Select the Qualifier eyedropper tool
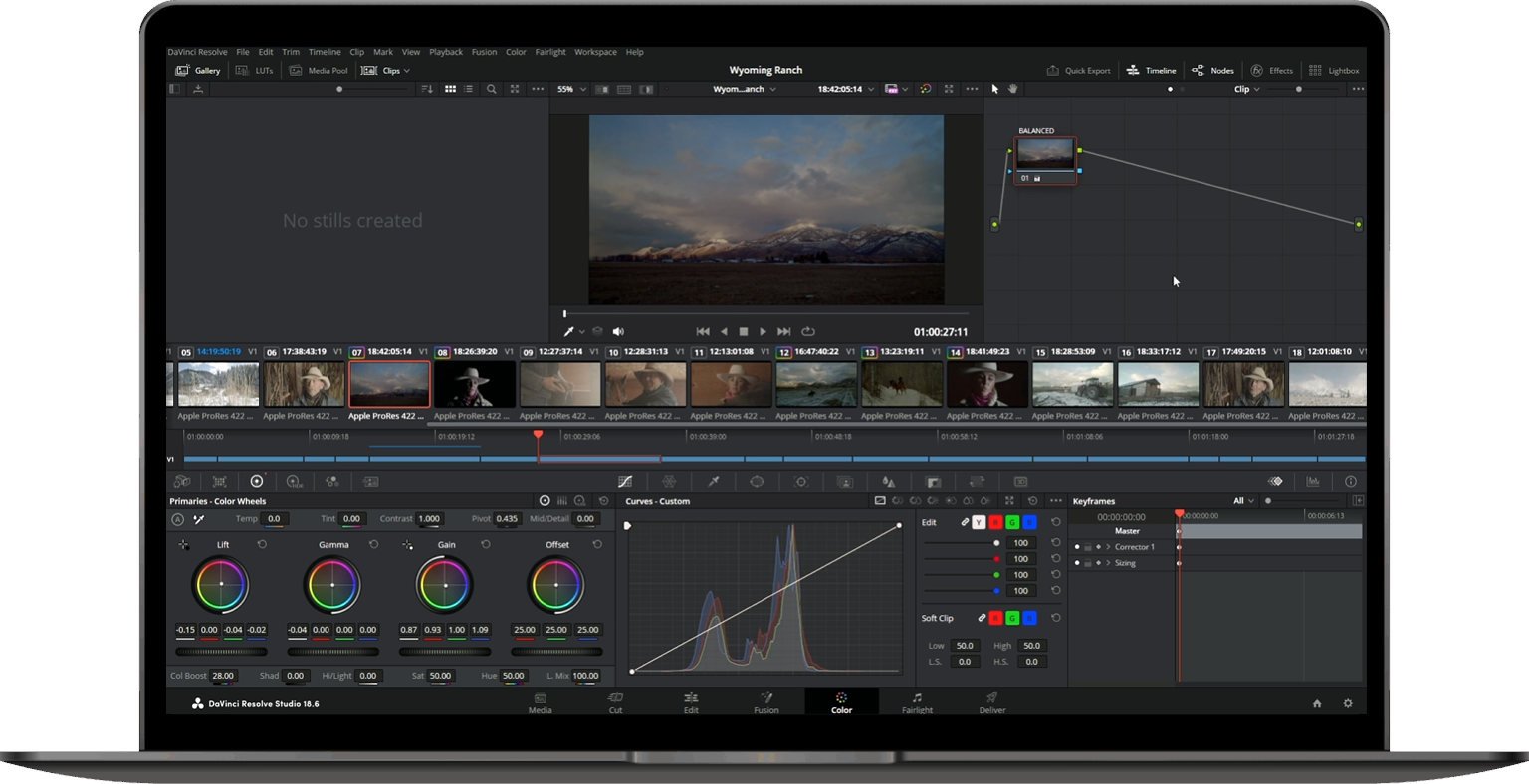This screenshot has width=1529, height=784. pos(714,482)
